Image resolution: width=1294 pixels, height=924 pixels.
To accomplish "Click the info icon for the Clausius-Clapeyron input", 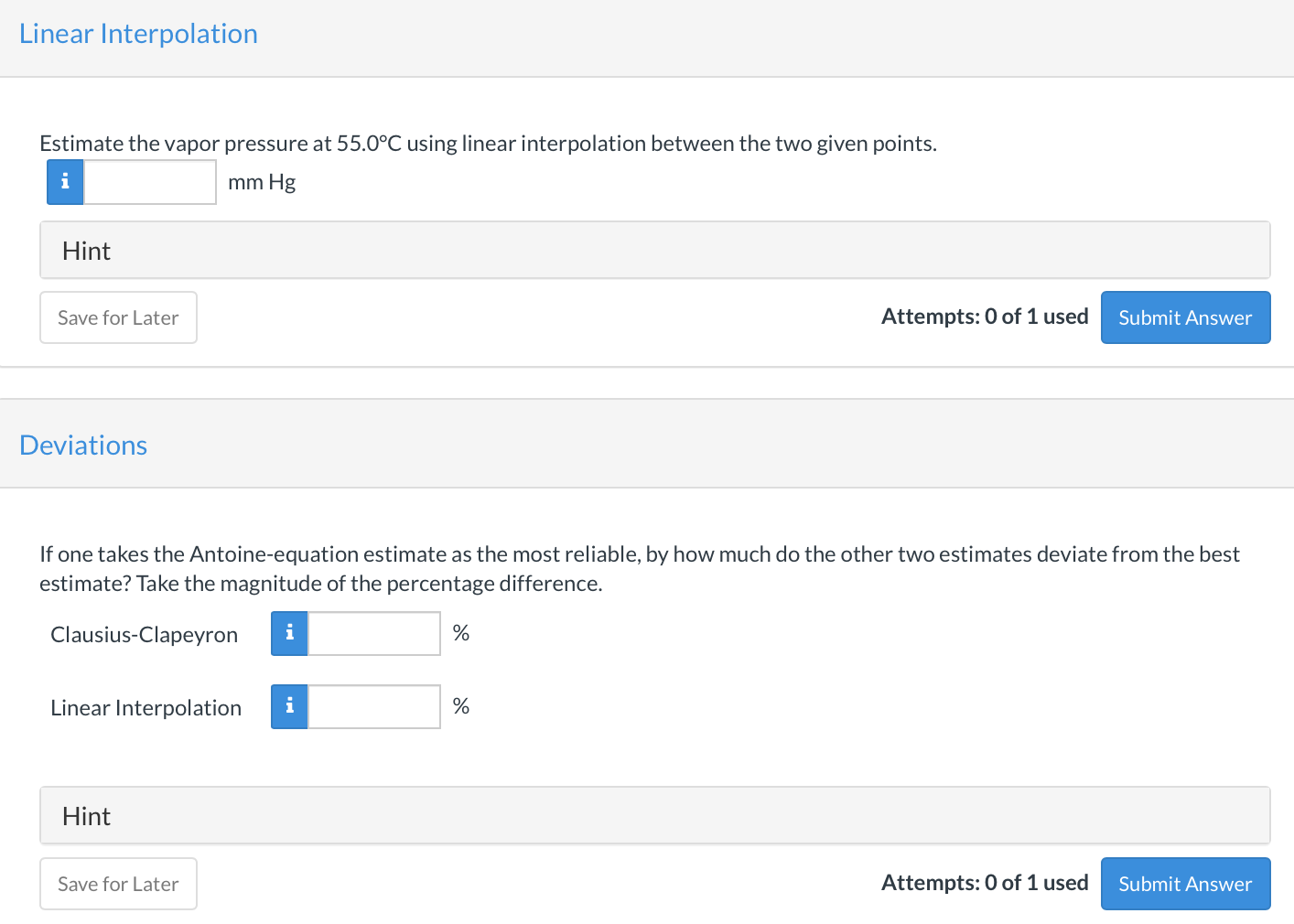I will [x=289, y=633].
